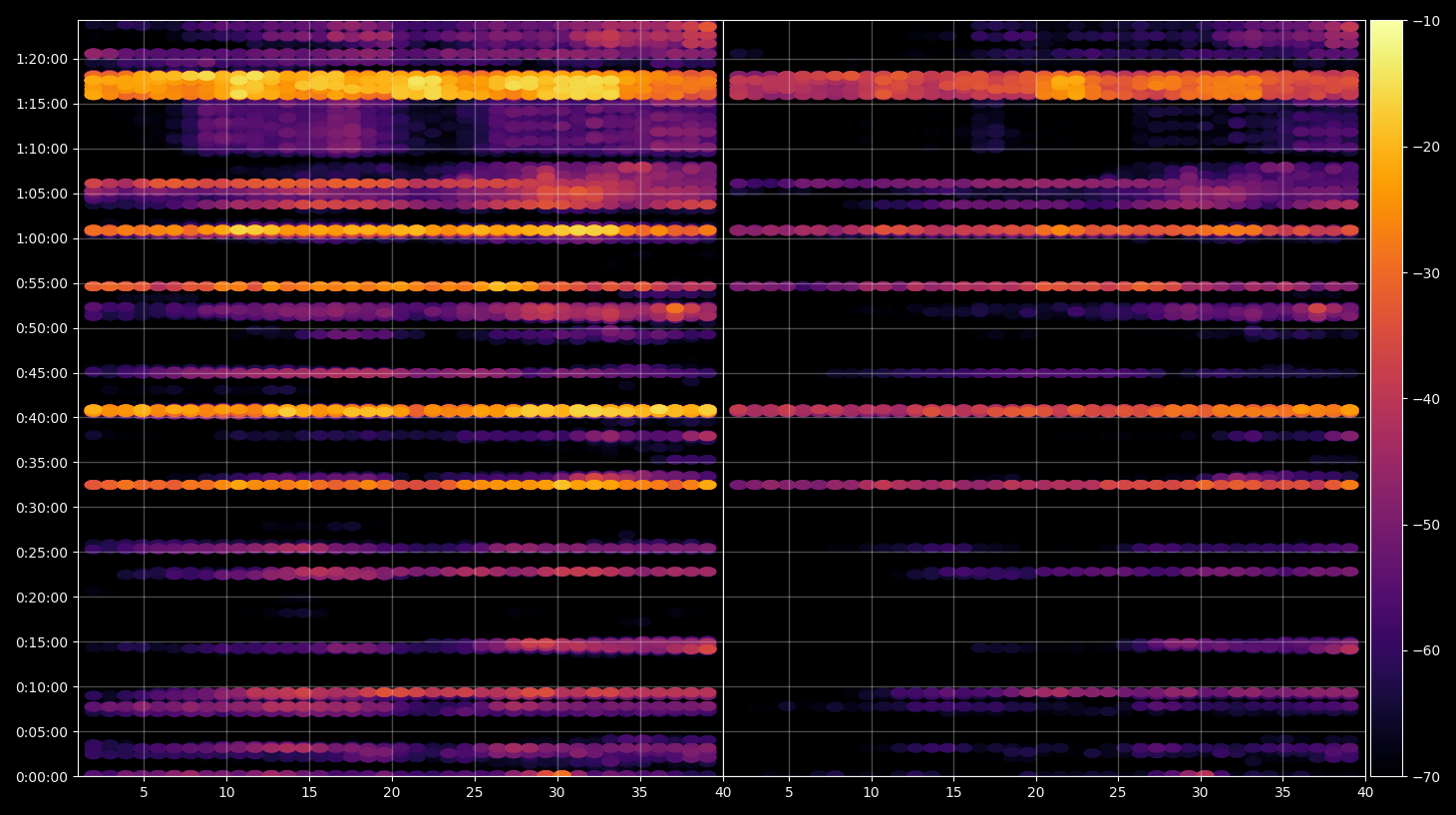Click the -40 colorbar tick label
This screenshot has height=815, width=1456.
(x=1425, y=399)
